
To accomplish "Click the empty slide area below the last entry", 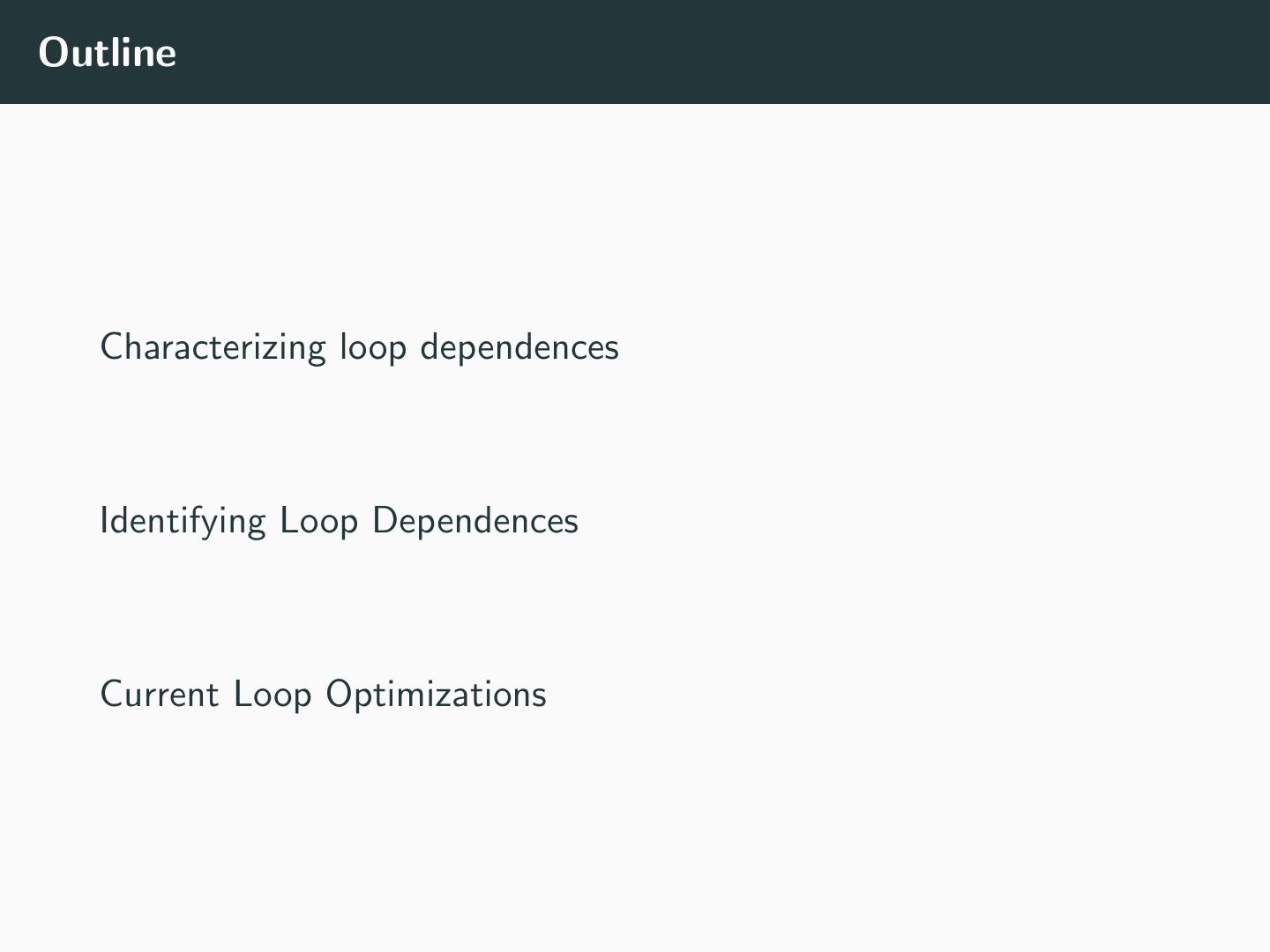I will (635, 837).
